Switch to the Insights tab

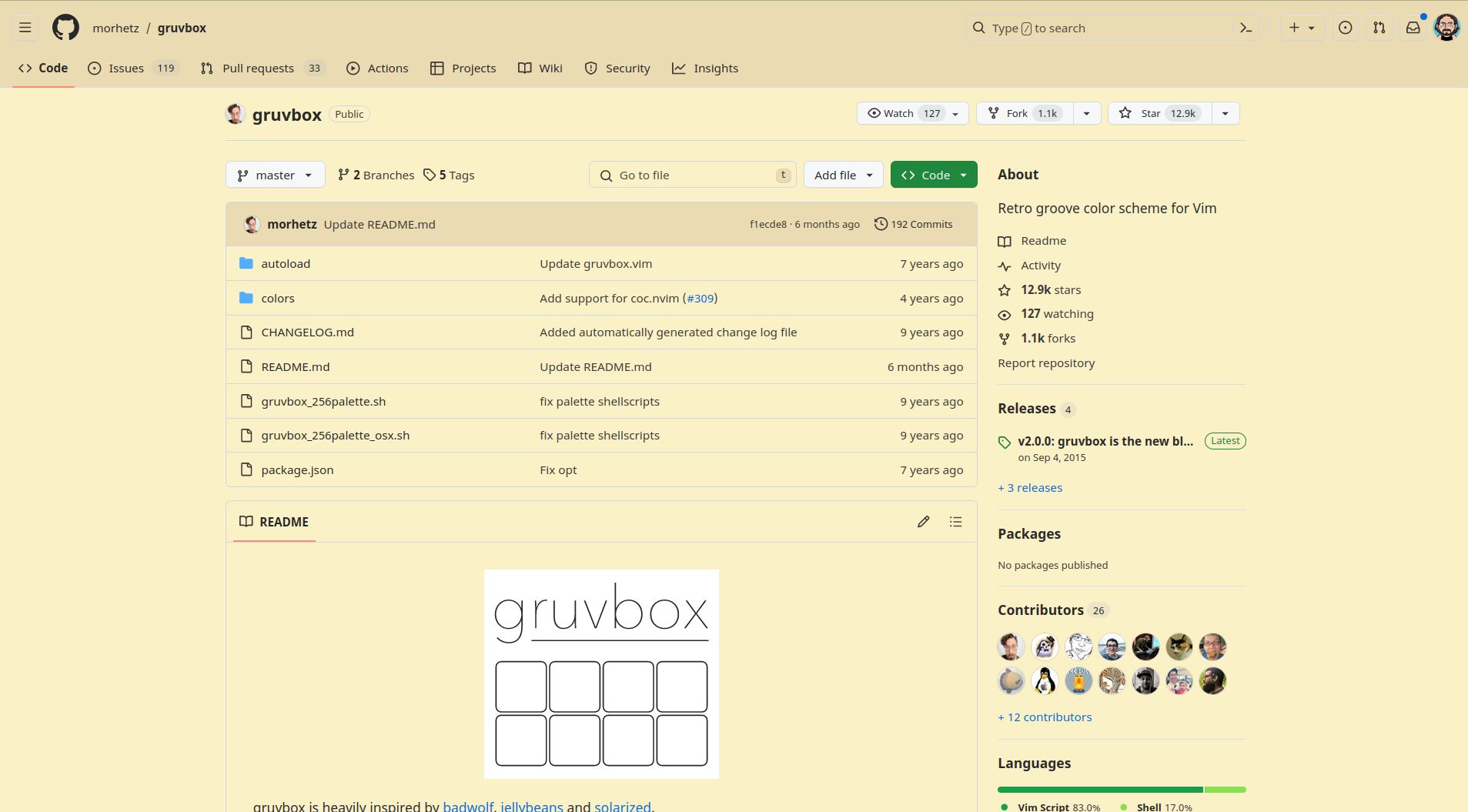(705, 68)
